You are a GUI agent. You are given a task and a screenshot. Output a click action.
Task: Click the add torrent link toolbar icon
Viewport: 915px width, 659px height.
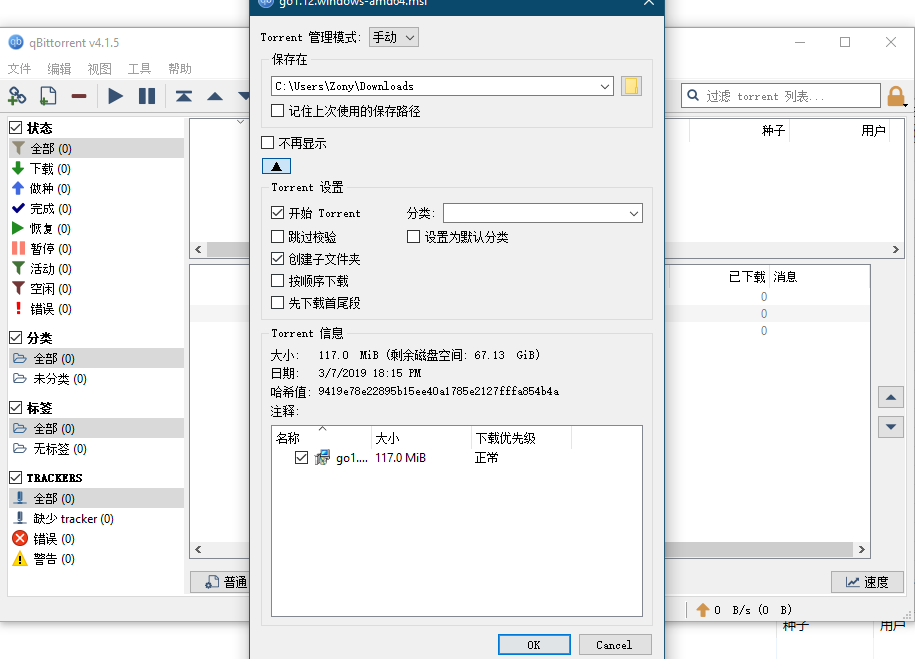pos(17,96)
